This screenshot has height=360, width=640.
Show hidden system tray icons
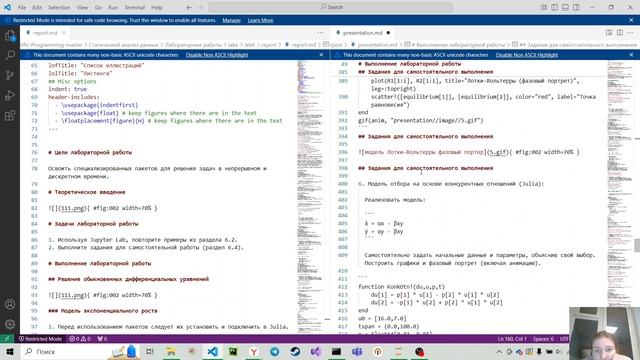point(499,351)
